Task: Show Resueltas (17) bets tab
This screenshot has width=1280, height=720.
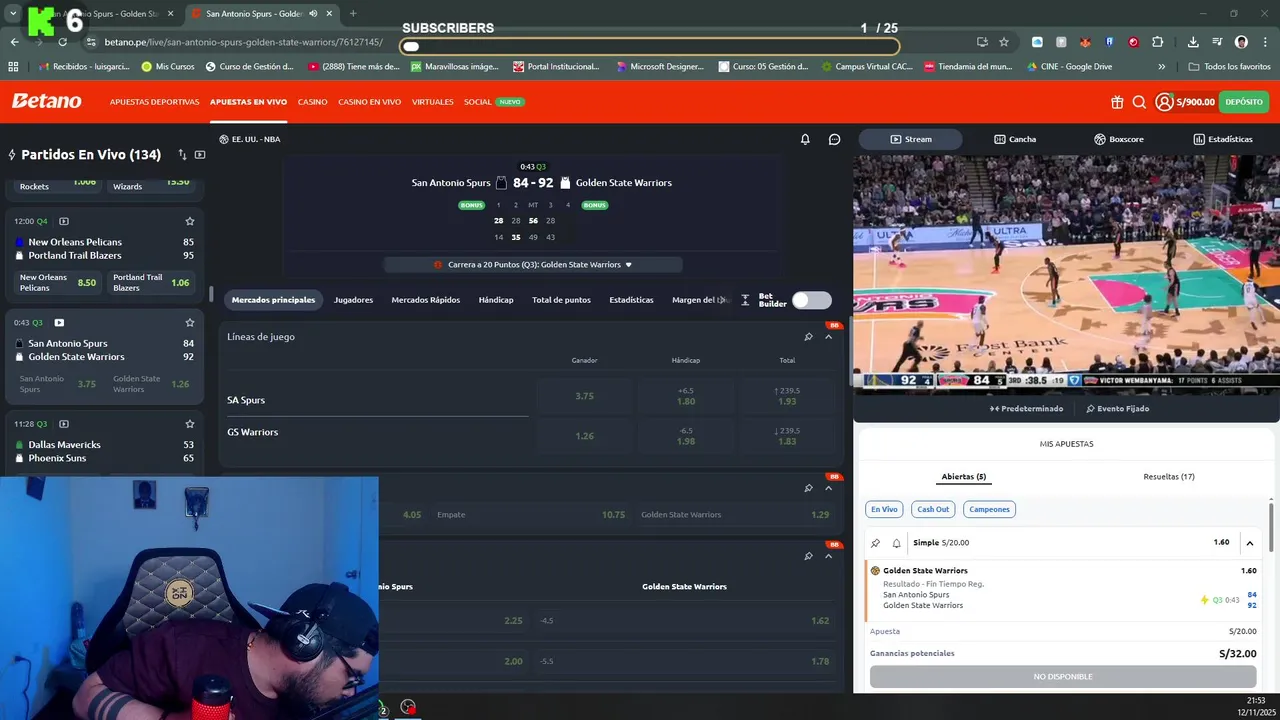Action: [x=1169, y=477]
